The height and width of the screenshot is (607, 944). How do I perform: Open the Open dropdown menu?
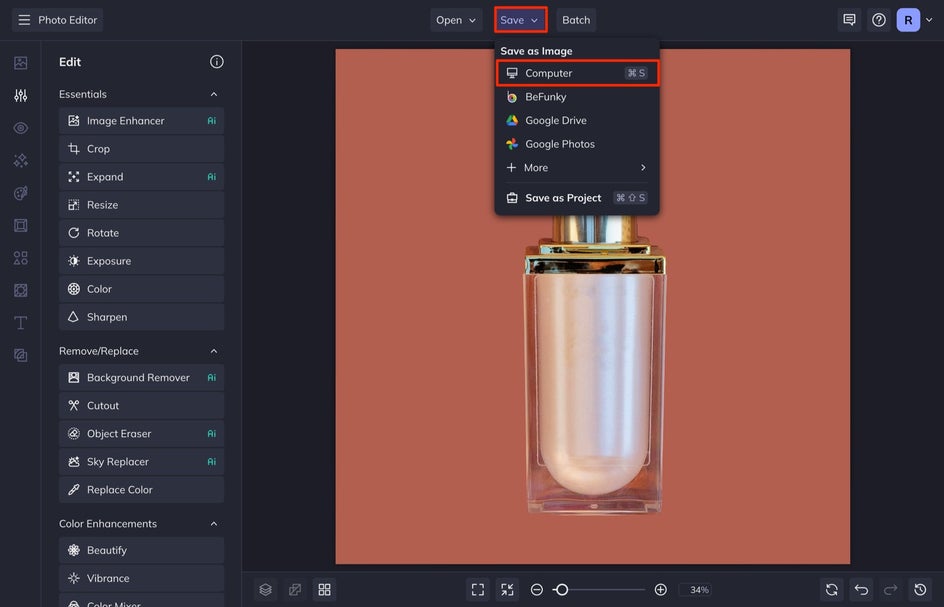coord(456,20)
